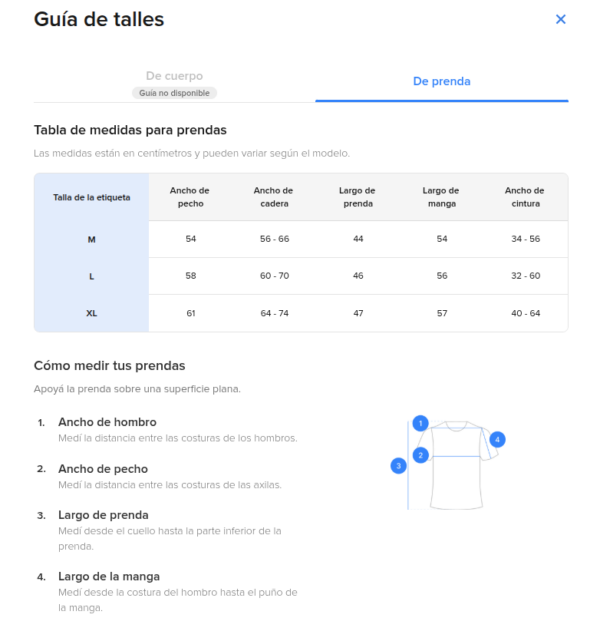Click the Largo de prenda instruction heading
Viewport: 600px width, 631px height.
pos(103,515)
